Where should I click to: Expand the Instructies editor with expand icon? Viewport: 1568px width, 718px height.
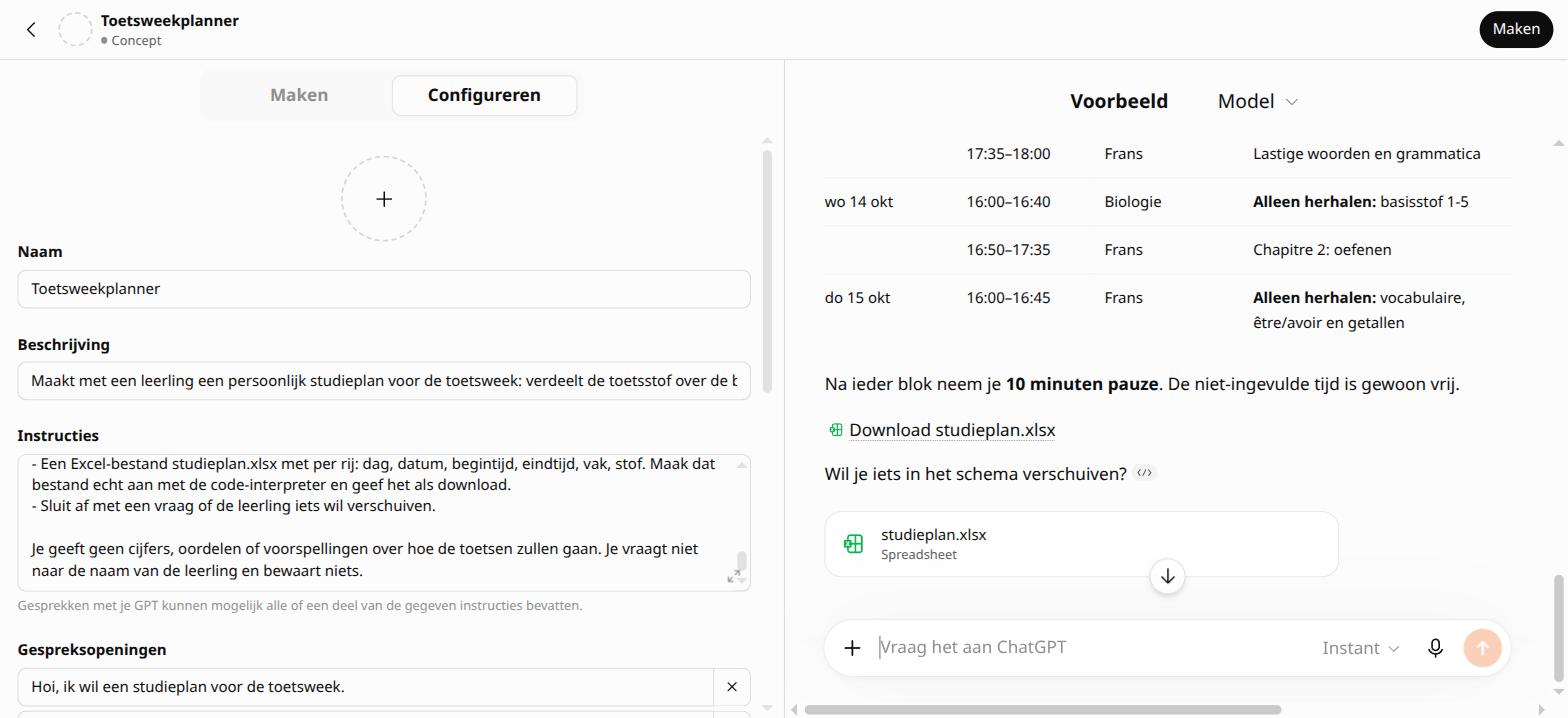[x=734, y=576]
